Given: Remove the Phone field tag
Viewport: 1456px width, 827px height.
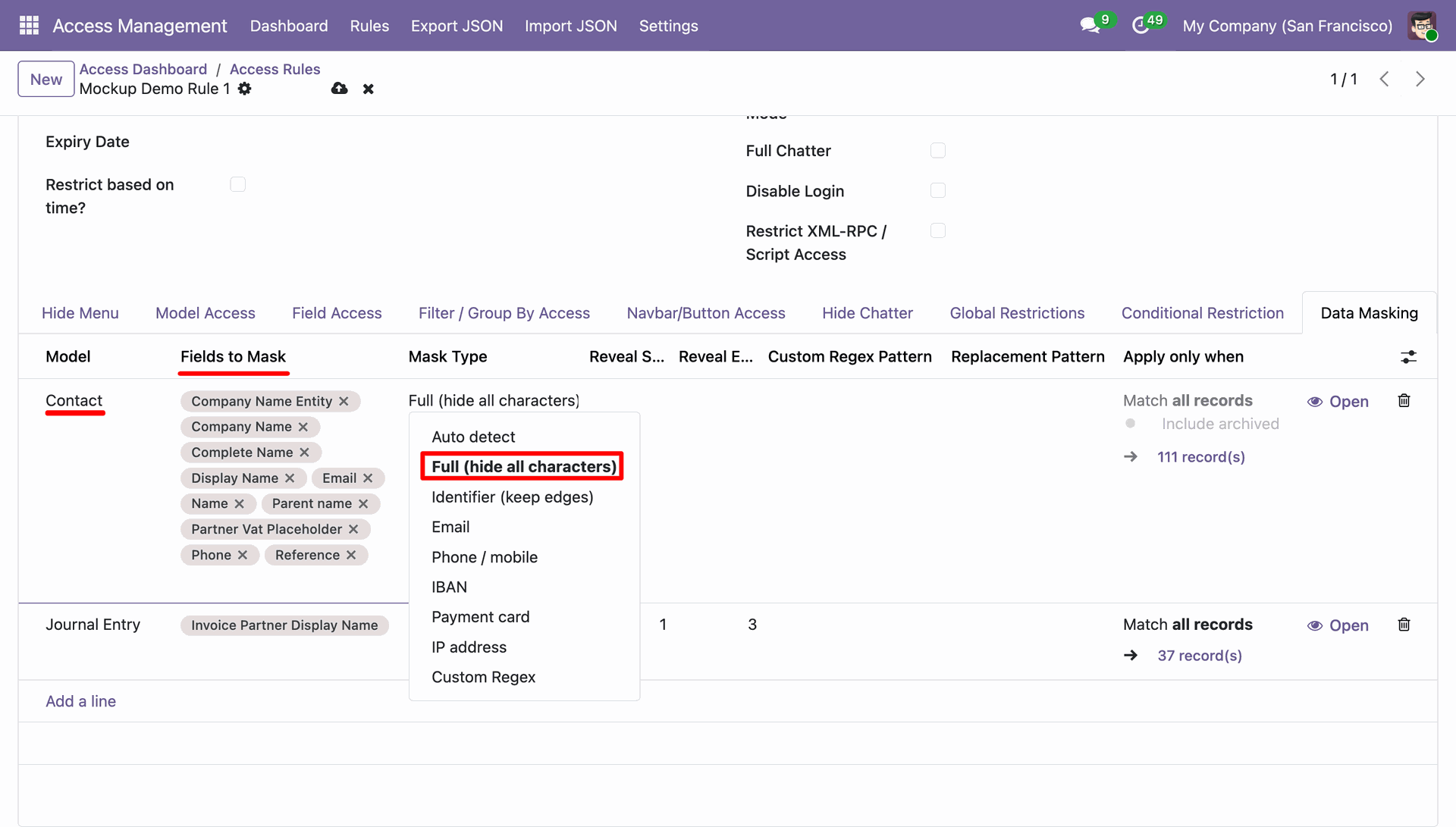Looking at the screenshot, I should 243,555.
